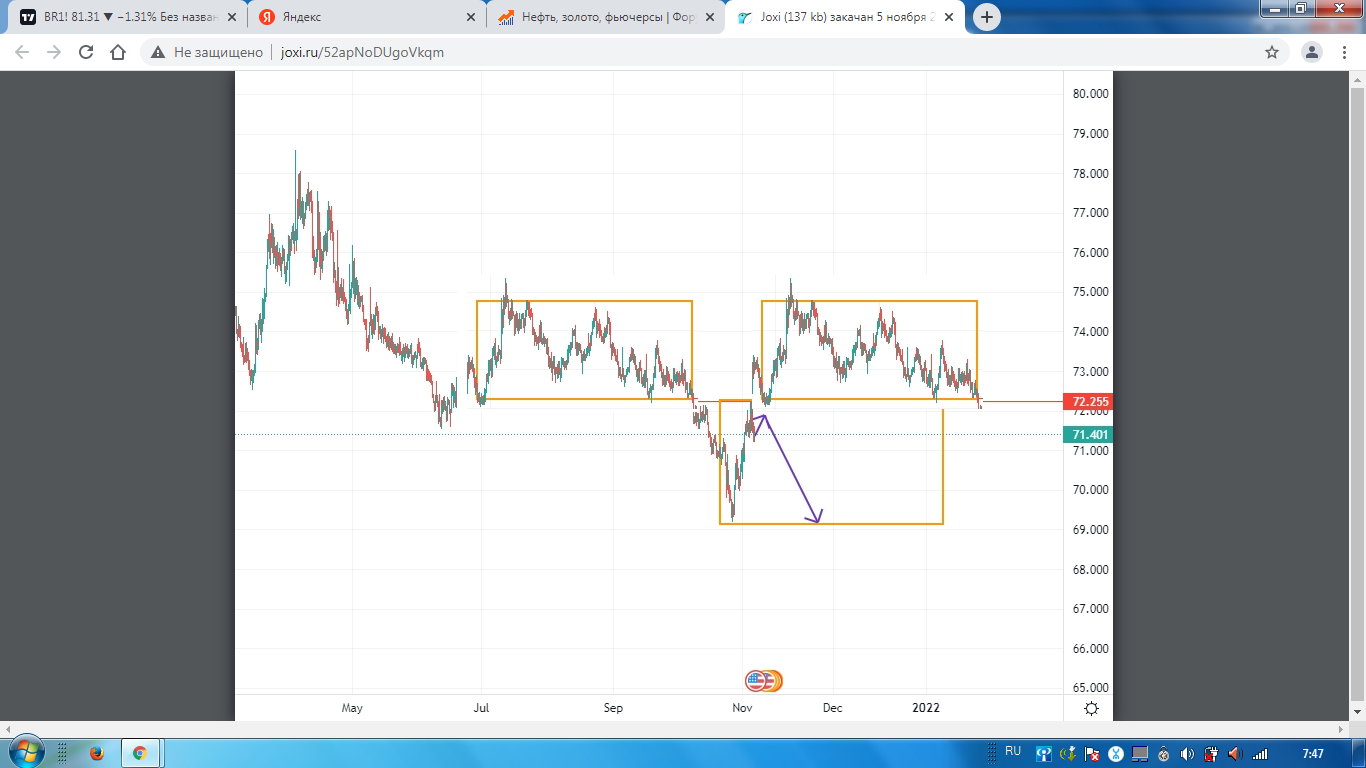Open the Action Center flag tray icon
The height and width of the screenshot is (768, 1366).
tap(1091, 754)
